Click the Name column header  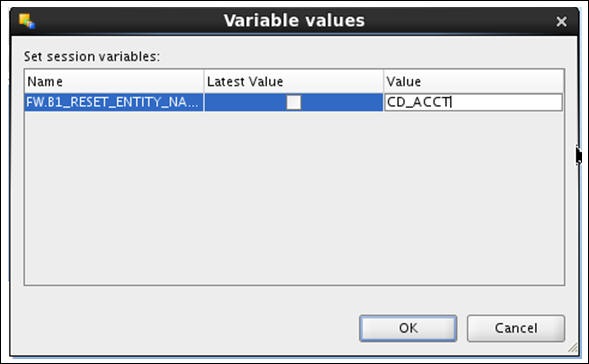click(x=114, y=81)
